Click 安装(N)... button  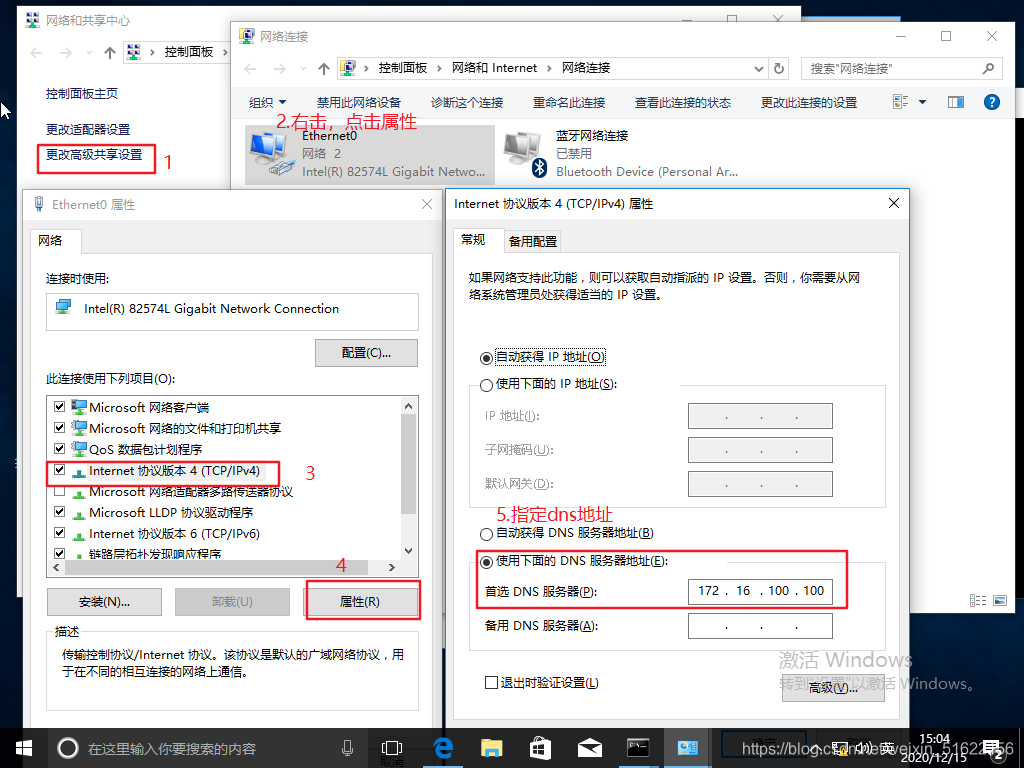tap(104, 601)
